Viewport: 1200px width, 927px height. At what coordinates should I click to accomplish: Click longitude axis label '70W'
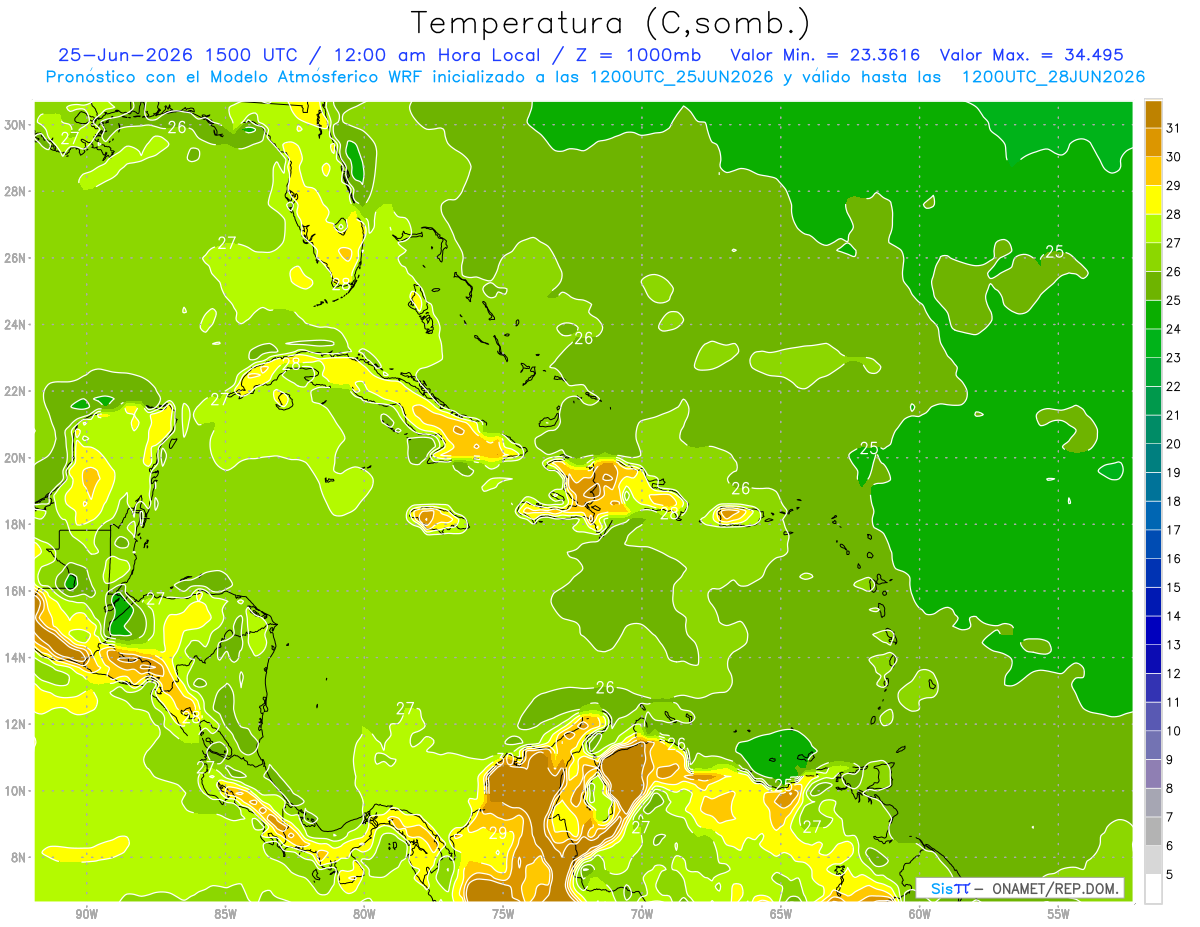pyautogui.click(x=642, y=913)
